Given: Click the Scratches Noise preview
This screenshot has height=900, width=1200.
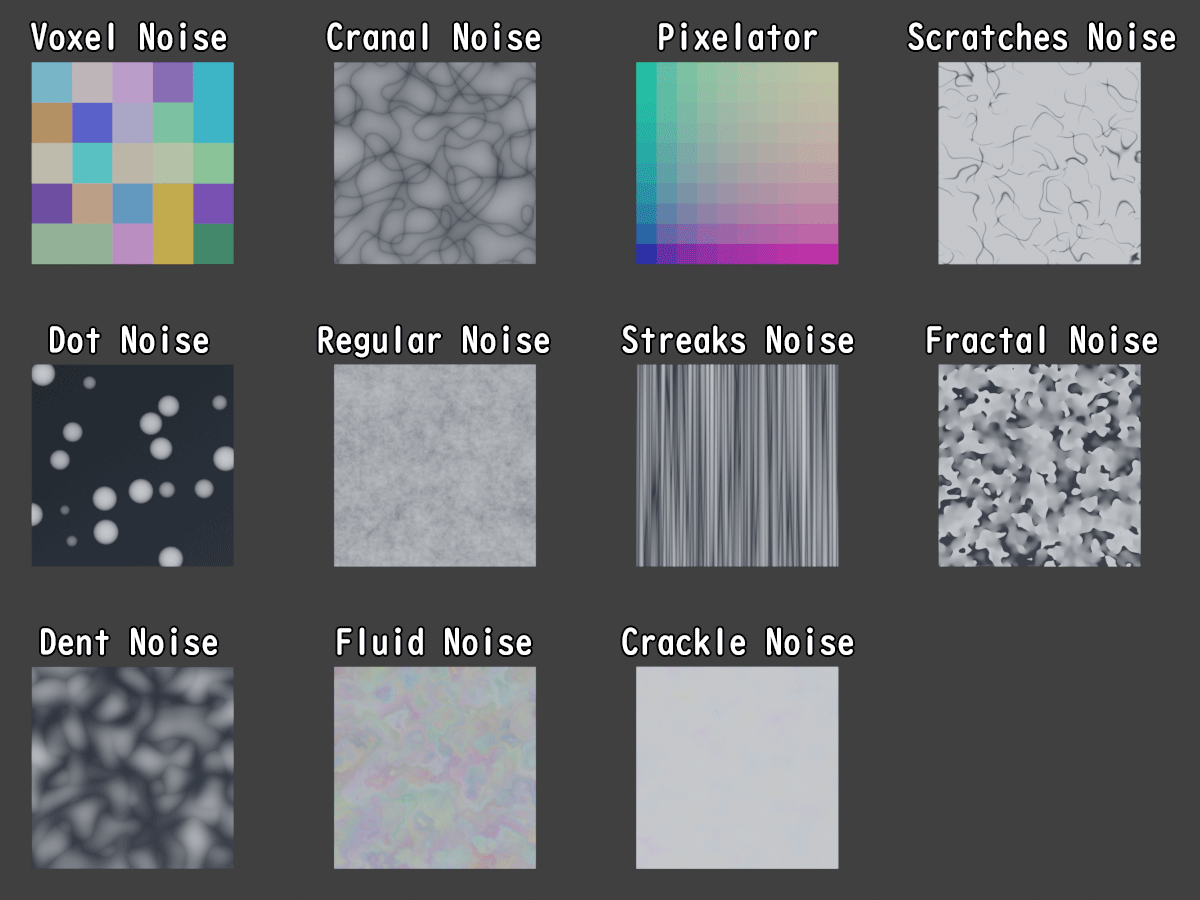Looking at the screenshot, I should [1040, 163].
